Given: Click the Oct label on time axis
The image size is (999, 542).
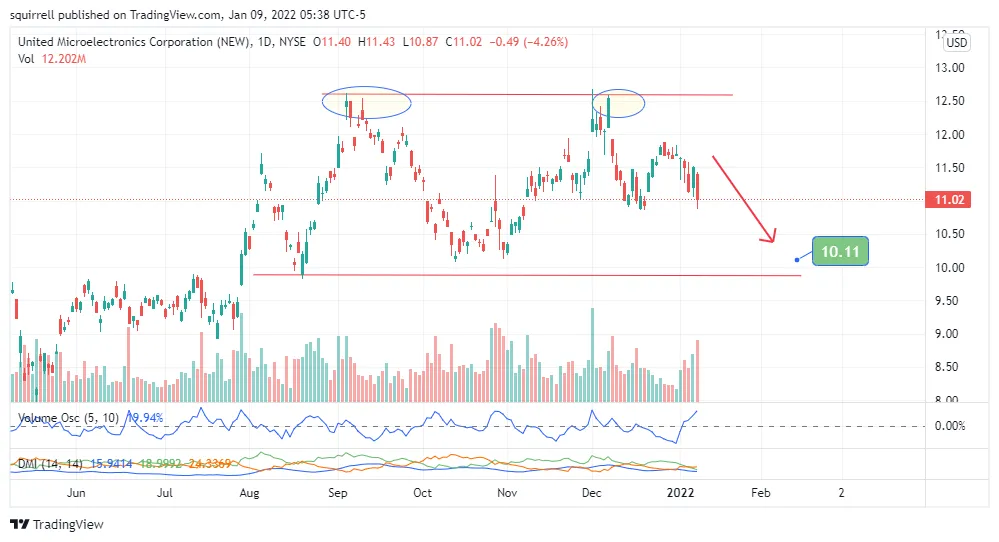Looking at the screenshot, I should click(422, 493).
